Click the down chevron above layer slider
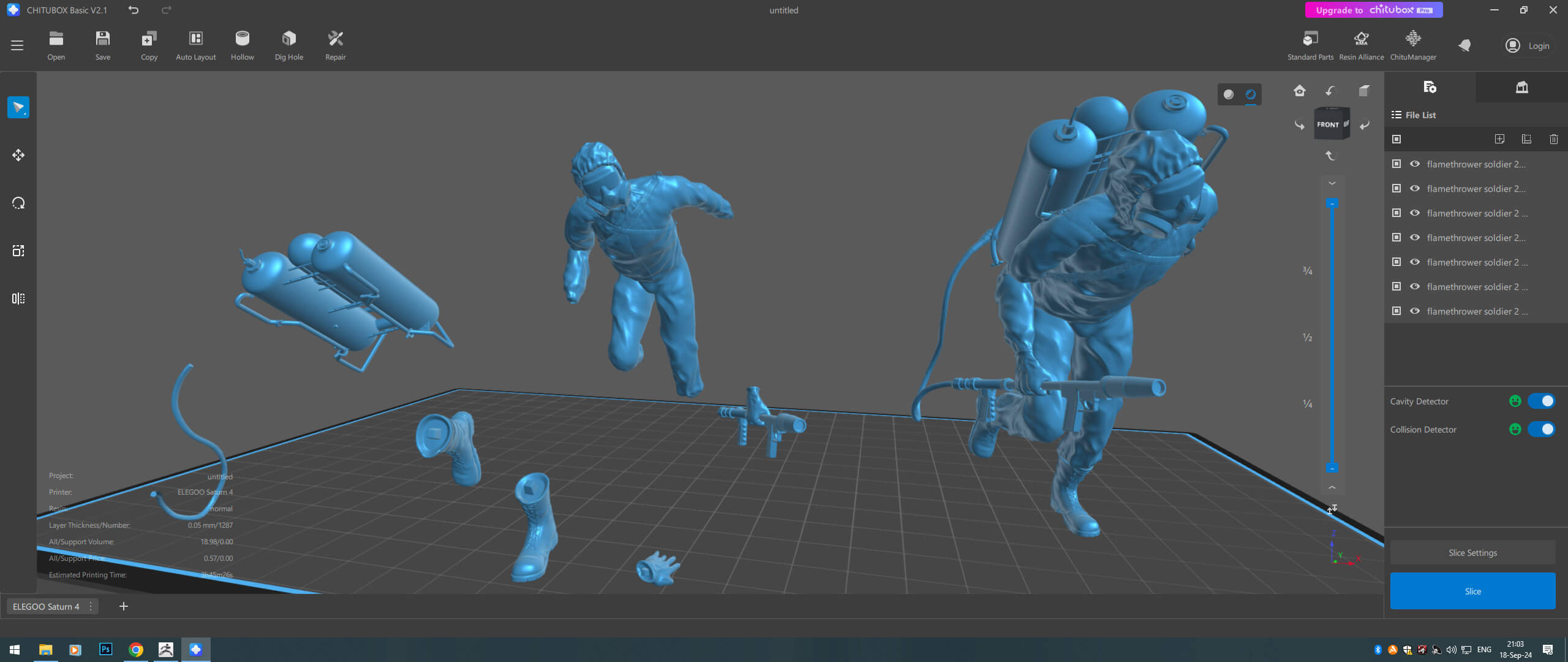Viewport: 1568px width, 662px height. click(x=1332, y=183)
